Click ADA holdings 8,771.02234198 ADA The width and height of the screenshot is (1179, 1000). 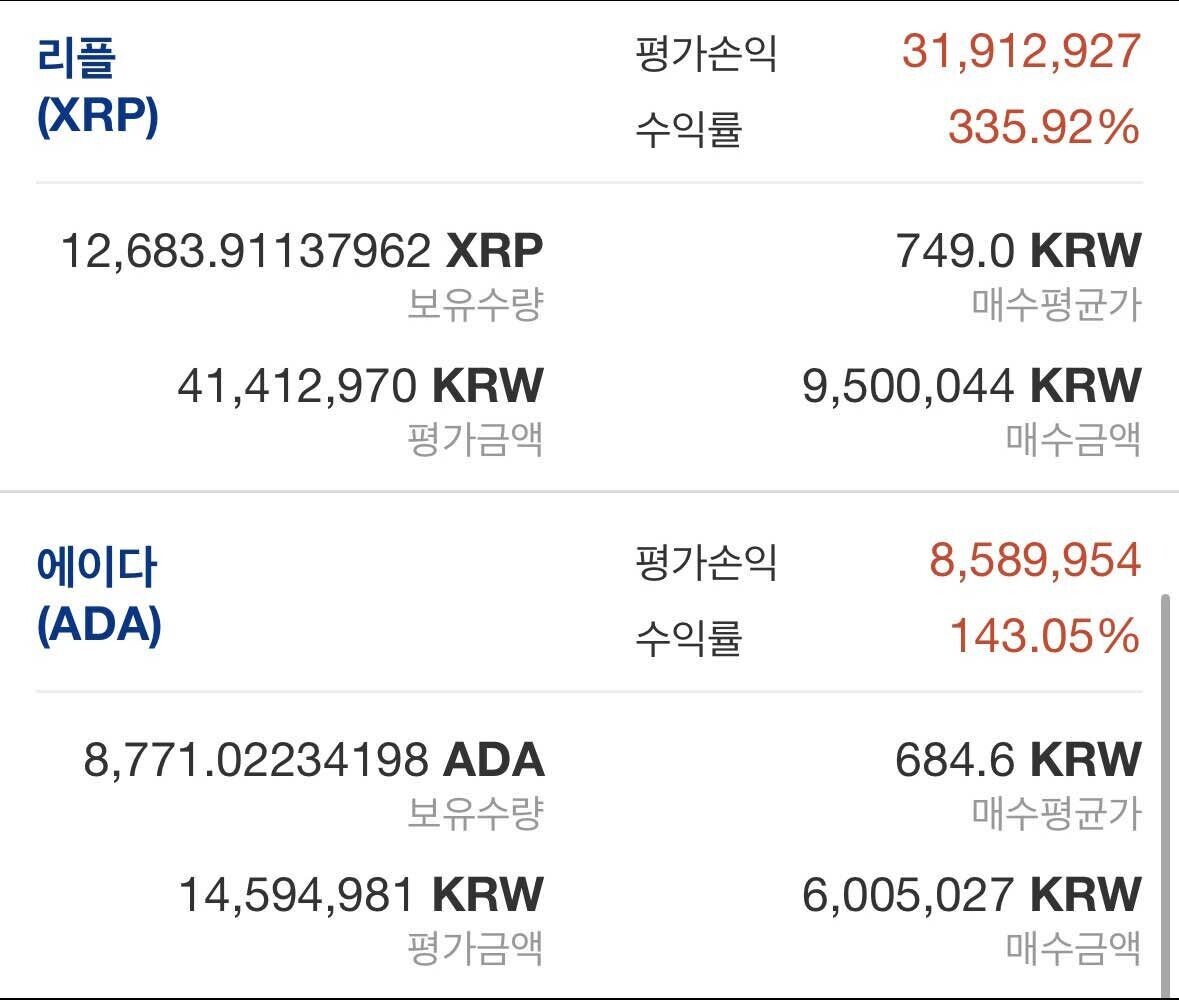tap(314, 760)
